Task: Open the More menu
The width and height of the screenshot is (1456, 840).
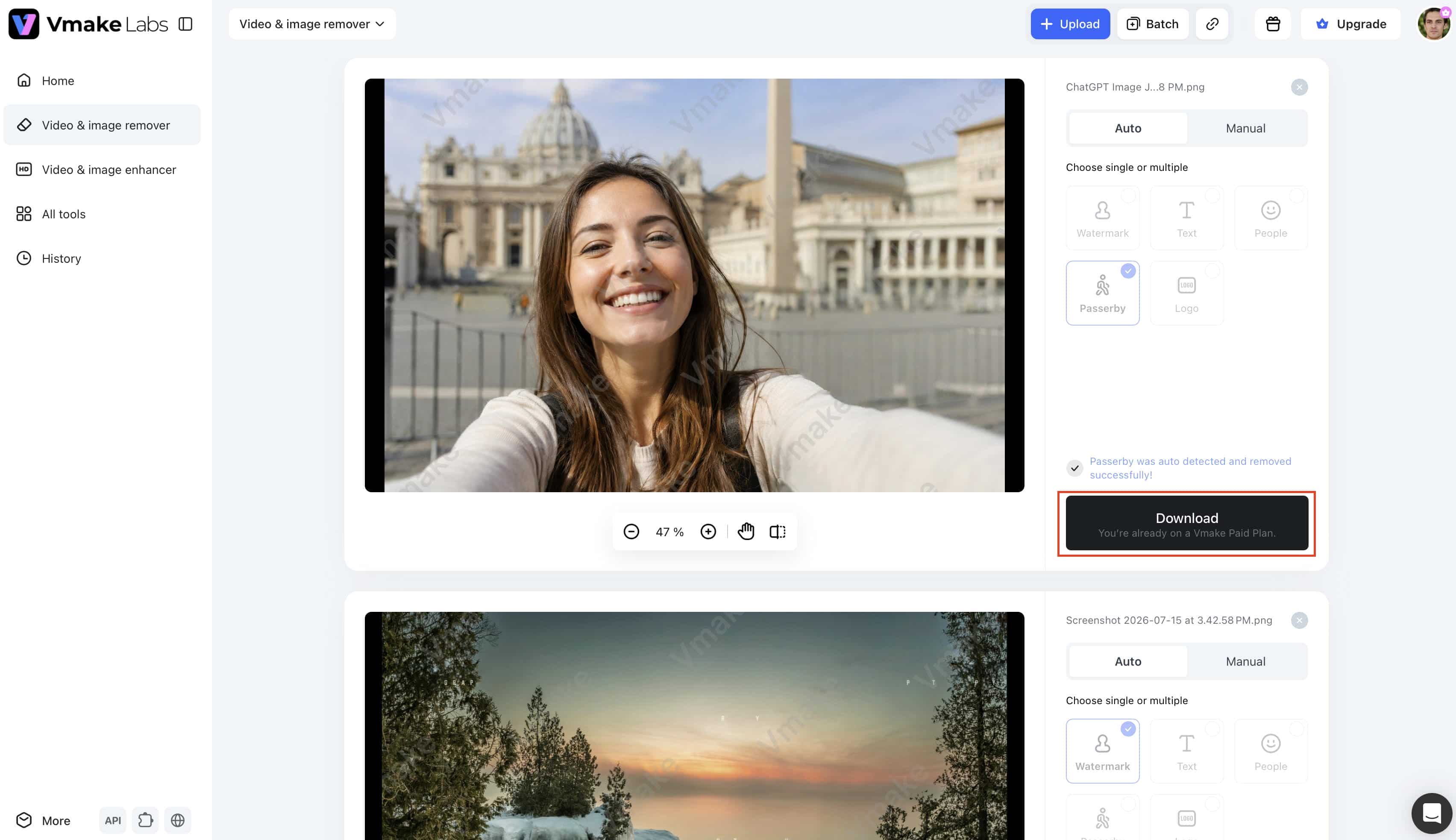Action: 44,820
